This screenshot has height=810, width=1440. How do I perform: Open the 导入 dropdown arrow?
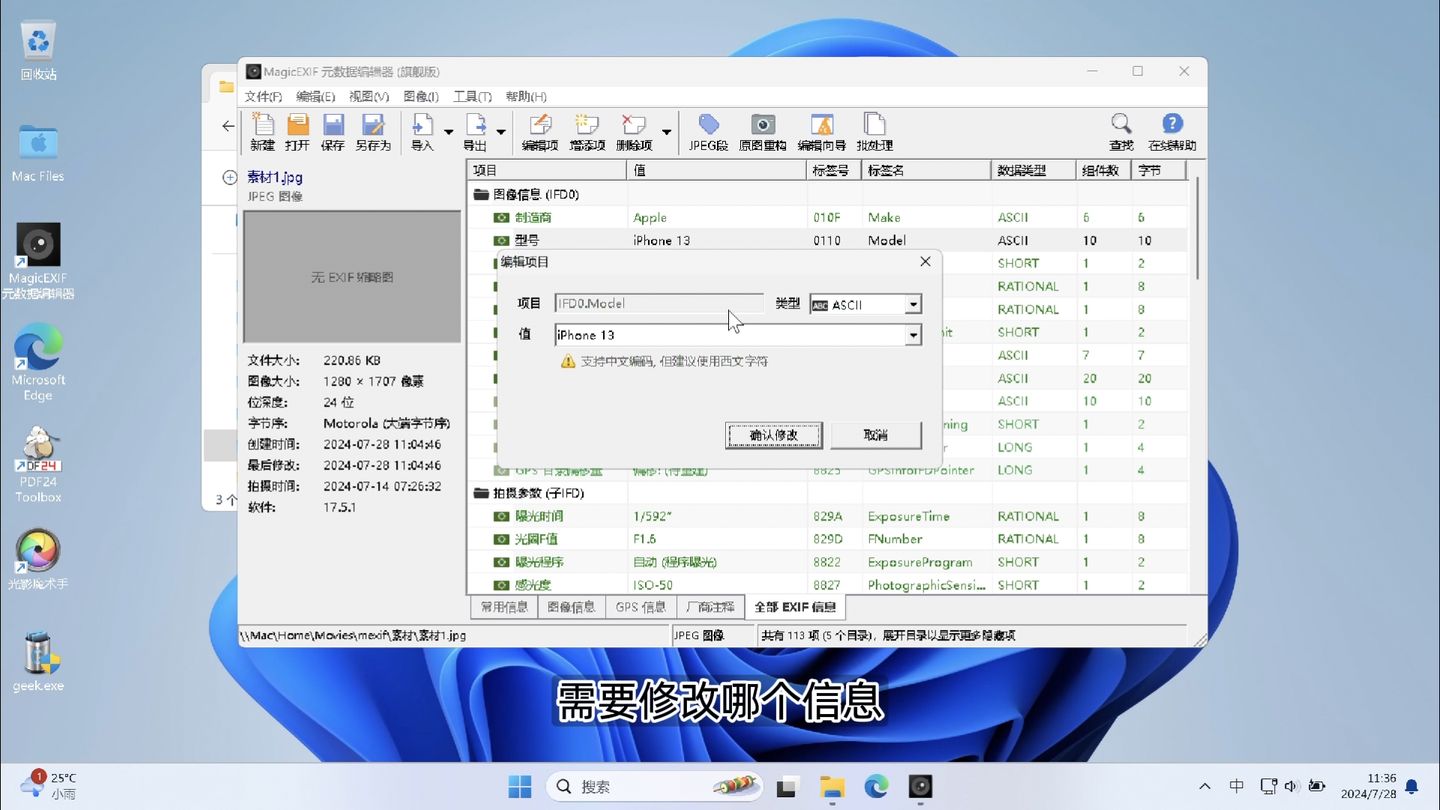coord(449,132)
